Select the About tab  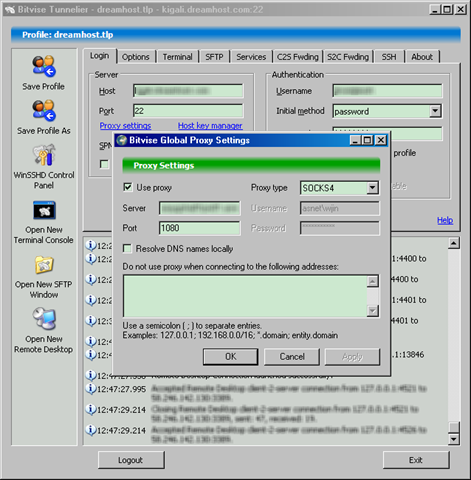422,57
